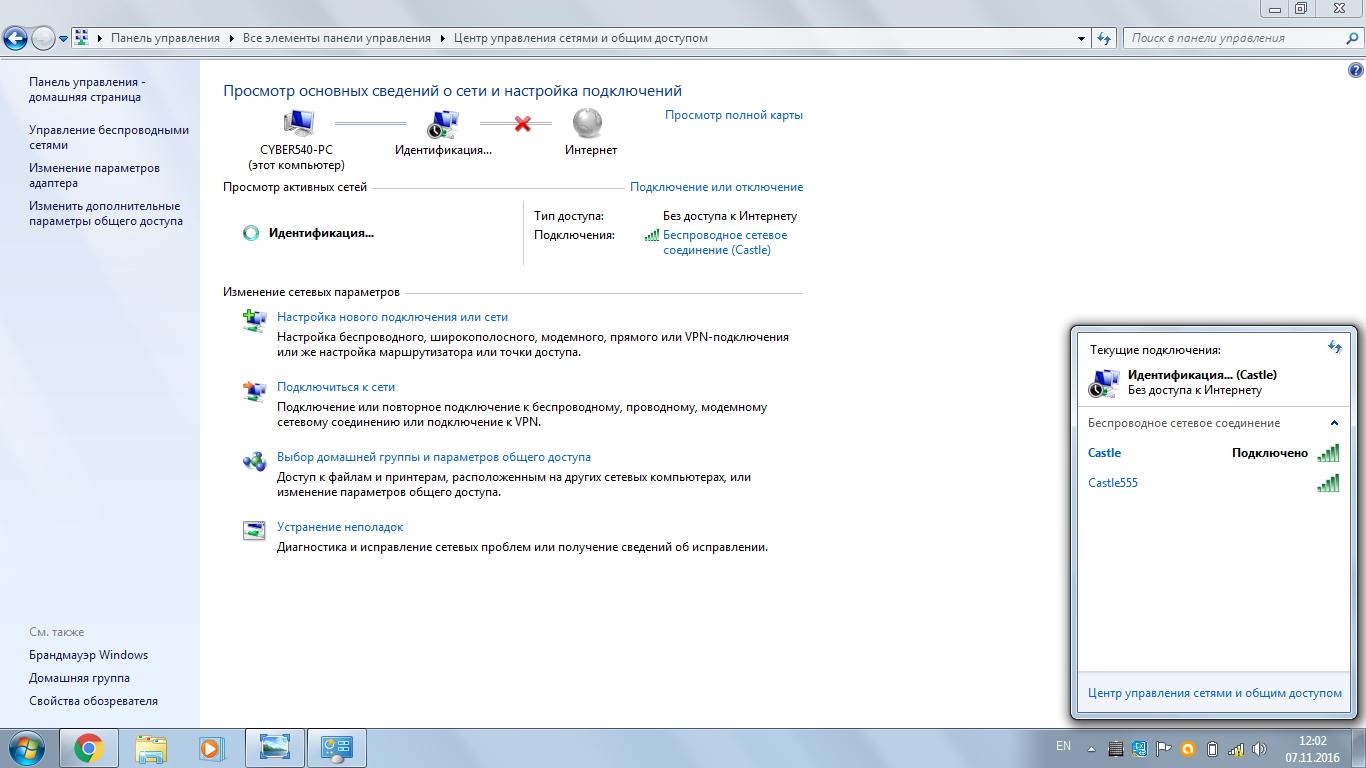Select the Castle555 wireless network

pyautogui.click(x=1113, y=483)
